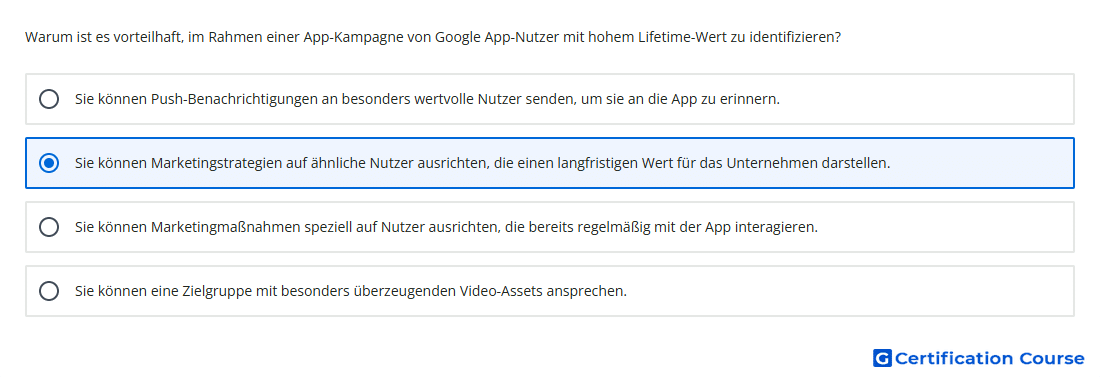Click empty area of fourth answer box

[x=849, y=291]
